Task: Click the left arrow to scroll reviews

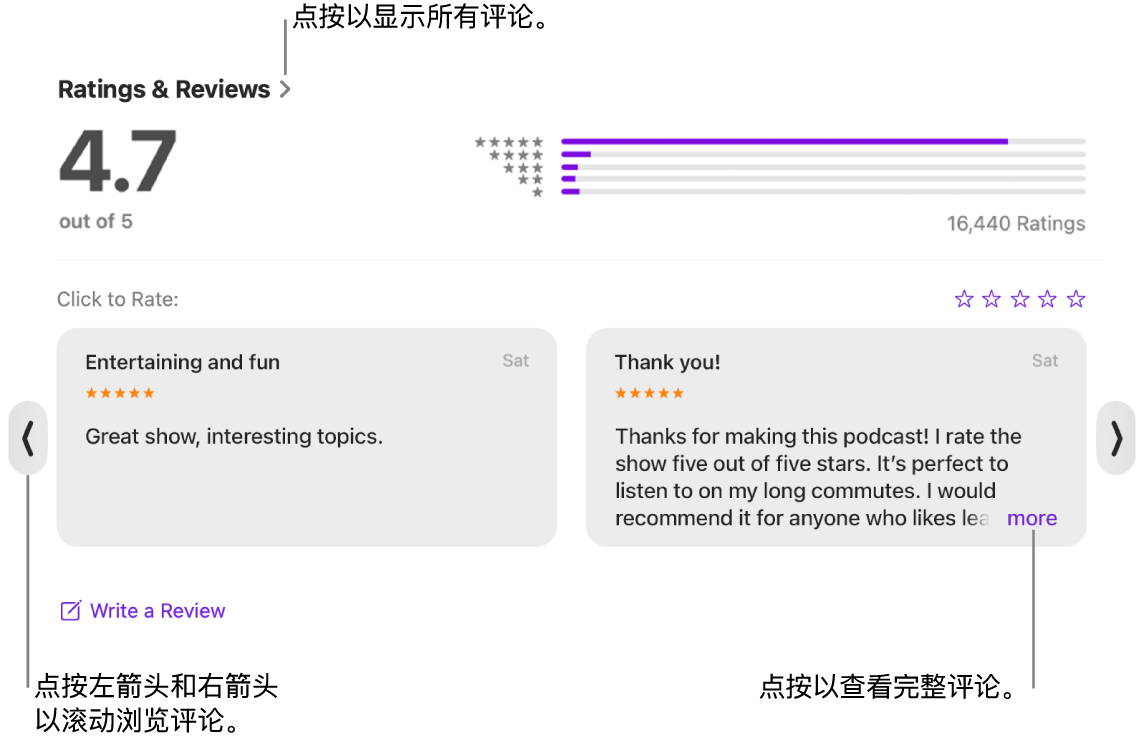Action: [x=28, y=438]
